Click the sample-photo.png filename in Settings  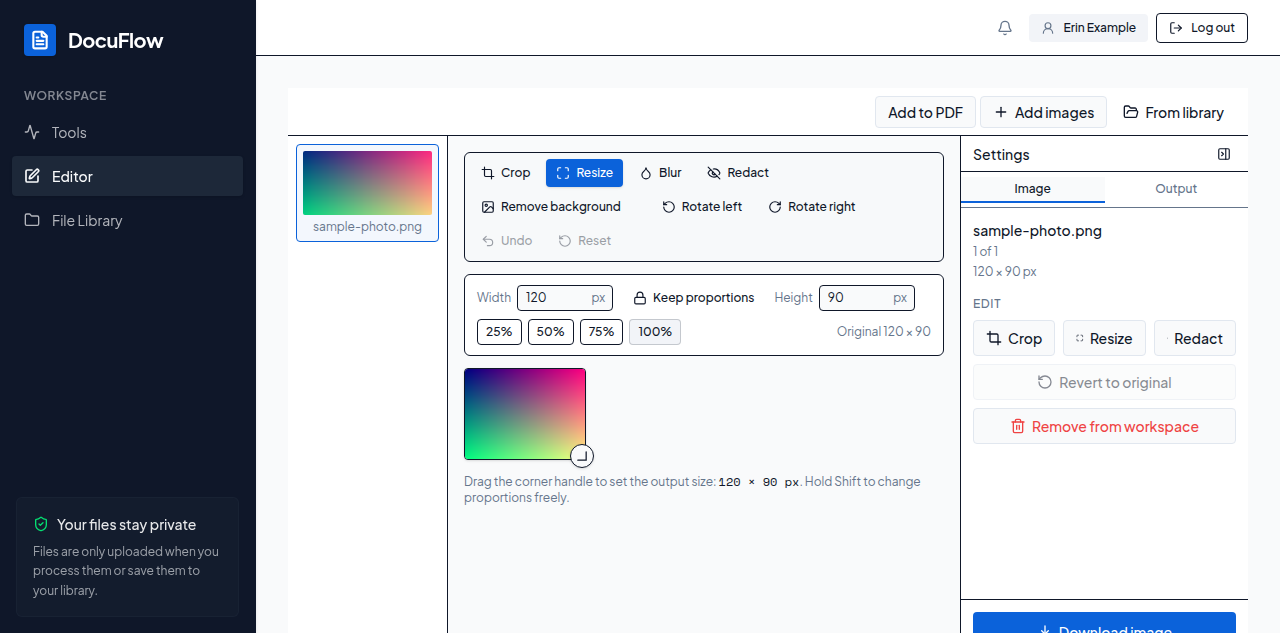coord(1037,231)
